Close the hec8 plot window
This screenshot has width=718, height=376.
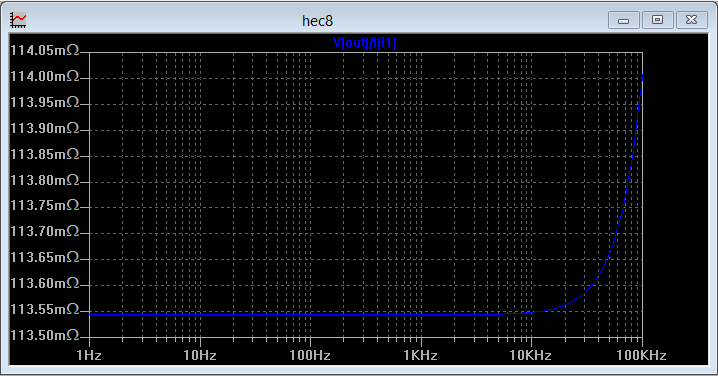click(x=691, y=20)
